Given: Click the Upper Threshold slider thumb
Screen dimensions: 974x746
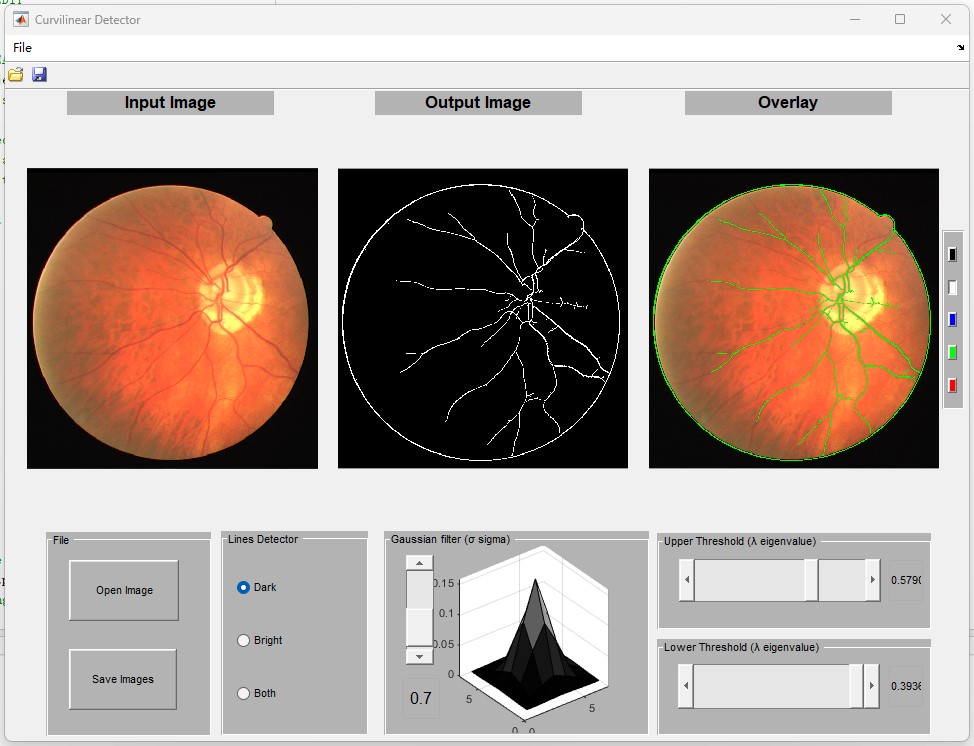Looking at the screenshot, I should pyautogui.click(x=811, y=580).
